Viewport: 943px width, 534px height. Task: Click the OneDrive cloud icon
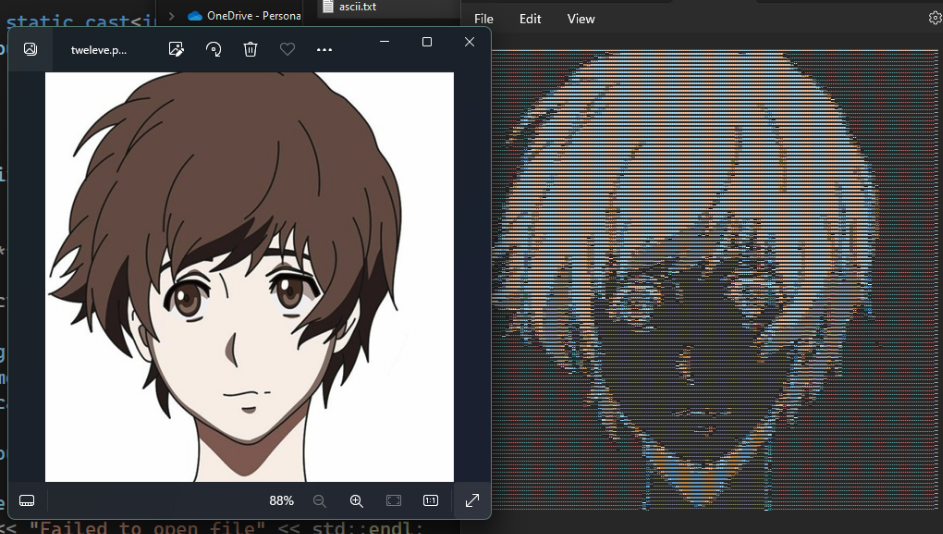pos(195,16)
